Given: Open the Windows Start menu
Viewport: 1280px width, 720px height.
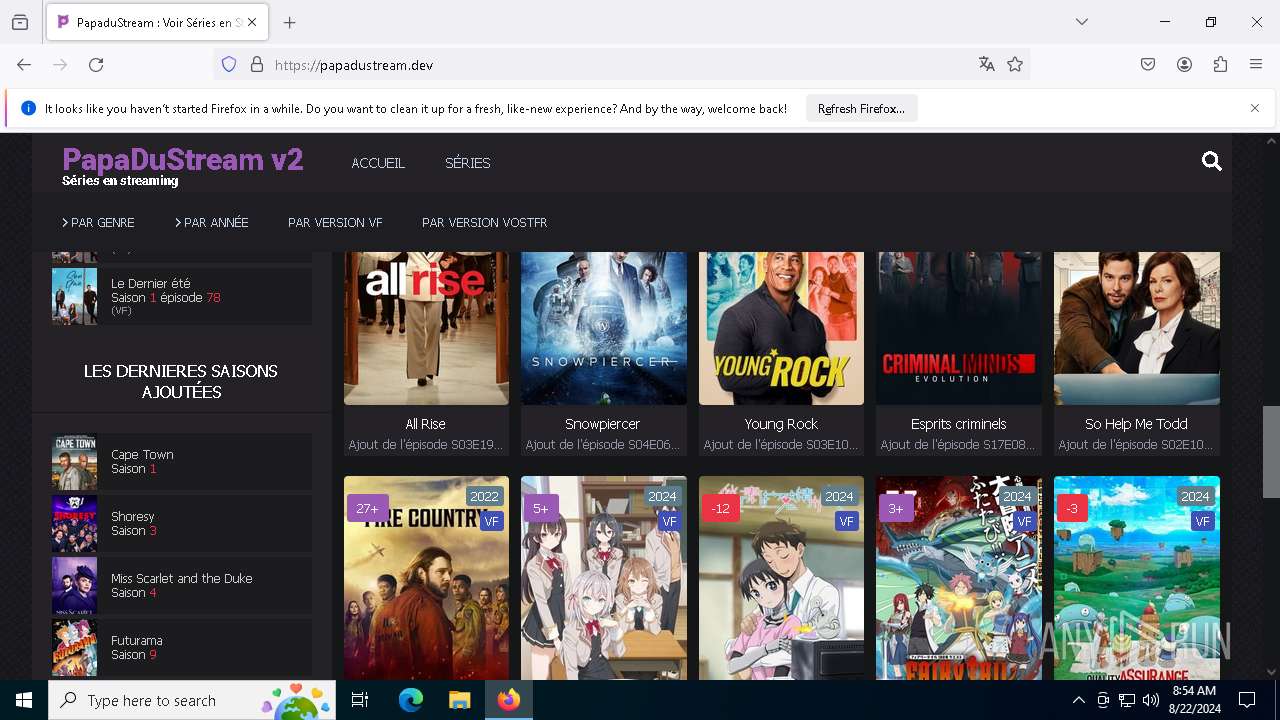Looking at the screenshot, I should (24, 700).
